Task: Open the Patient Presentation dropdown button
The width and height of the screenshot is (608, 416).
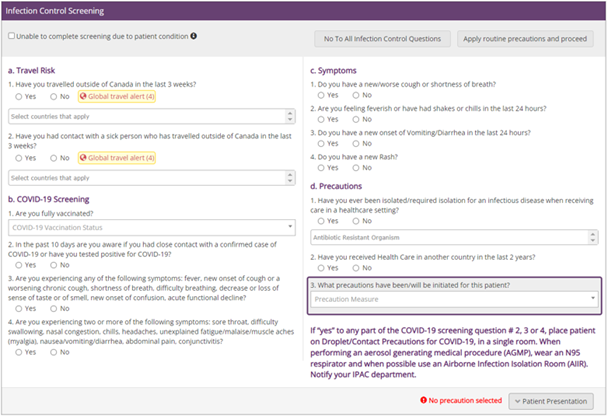Action: coord(551,401)
